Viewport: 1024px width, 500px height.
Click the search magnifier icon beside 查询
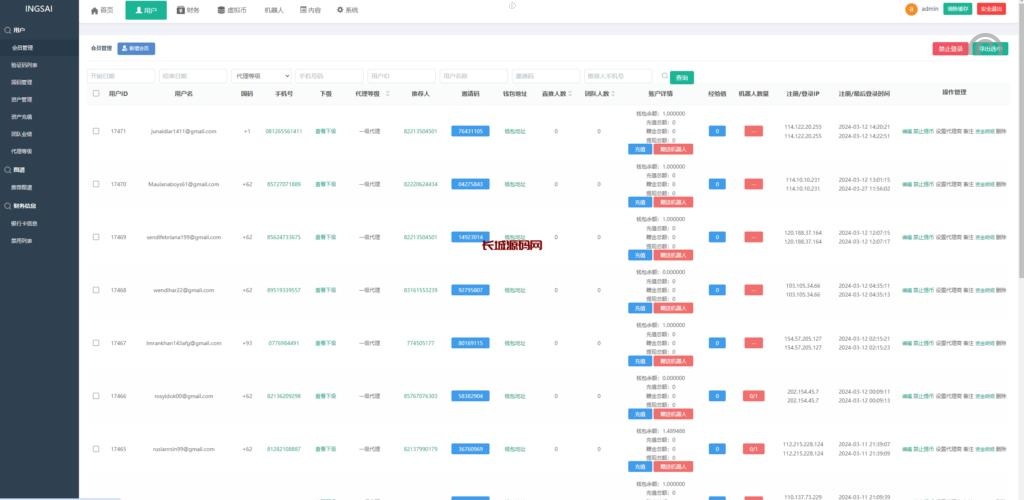(664, 76)
